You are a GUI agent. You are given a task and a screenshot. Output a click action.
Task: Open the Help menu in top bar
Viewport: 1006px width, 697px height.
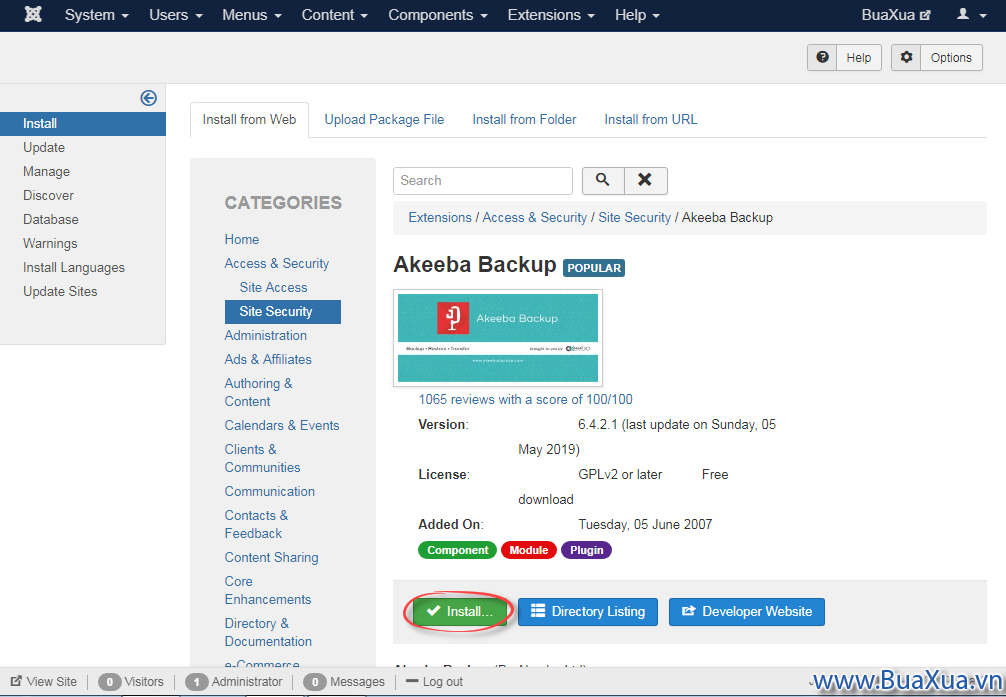(636, 15)
